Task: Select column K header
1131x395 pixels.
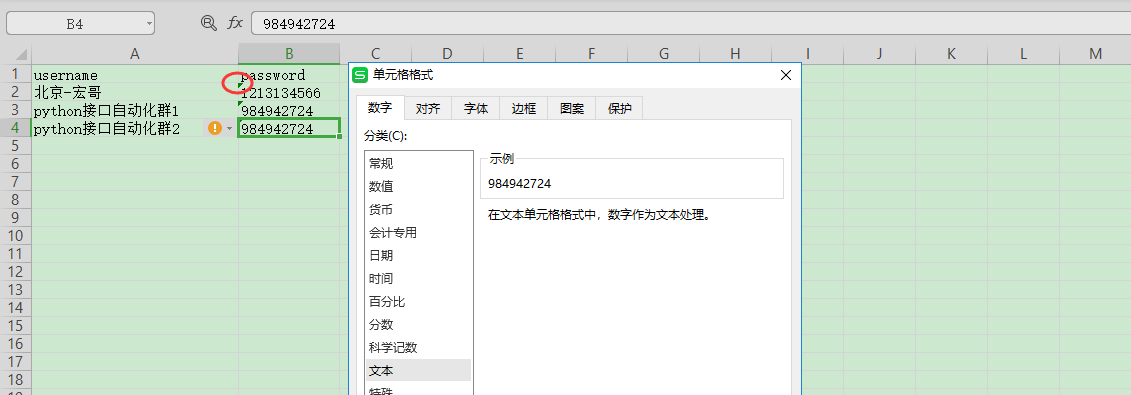Action: click(951, 54)
